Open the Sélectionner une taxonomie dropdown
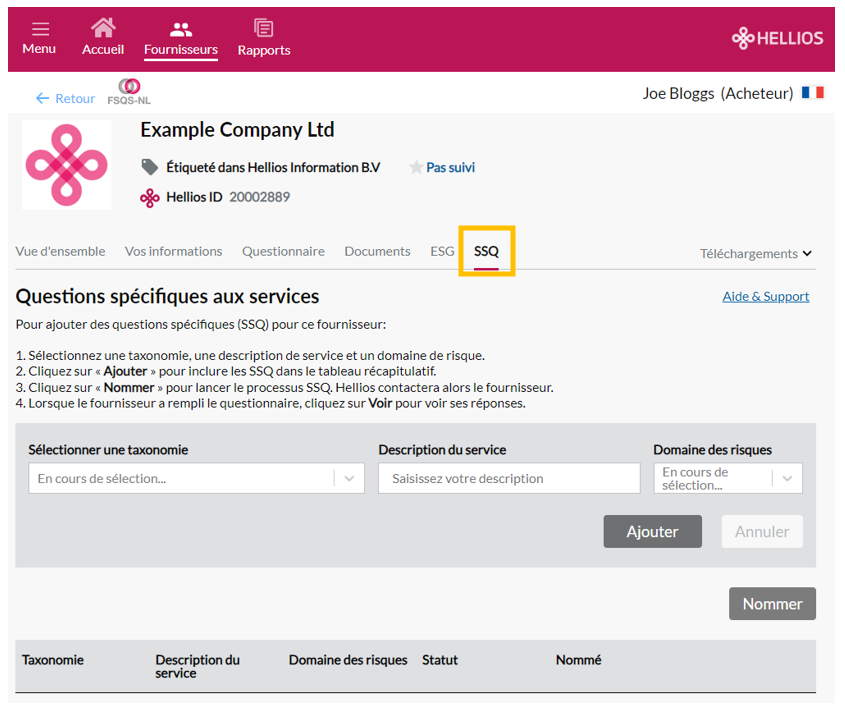The image size is (845, 708). 196,478
